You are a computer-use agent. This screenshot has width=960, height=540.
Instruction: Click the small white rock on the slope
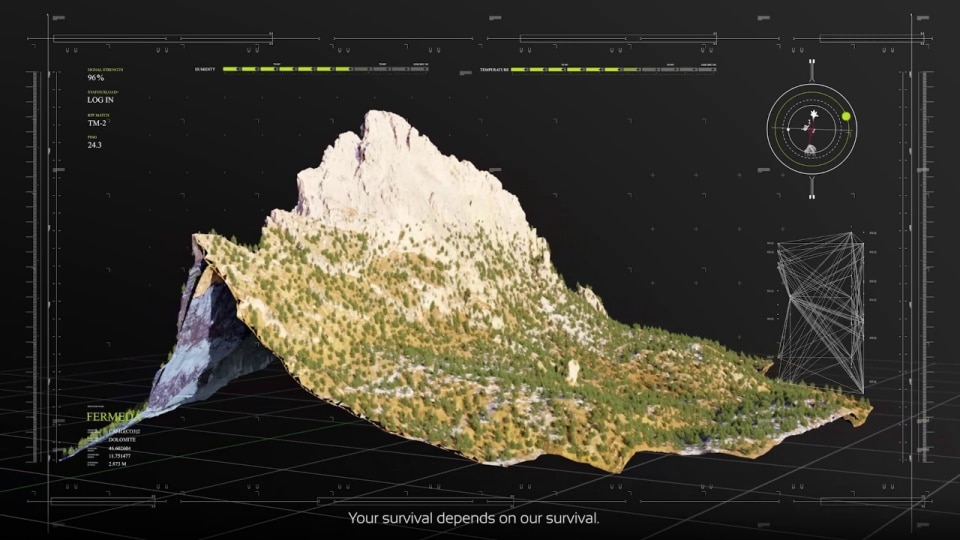[x=573, y=371]
